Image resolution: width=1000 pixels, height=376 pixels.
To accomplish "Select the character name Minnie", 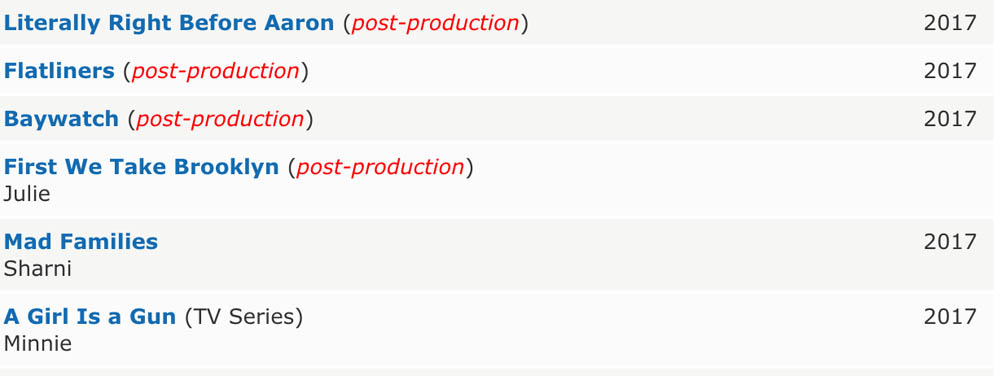I will click(x=38, y=343).
